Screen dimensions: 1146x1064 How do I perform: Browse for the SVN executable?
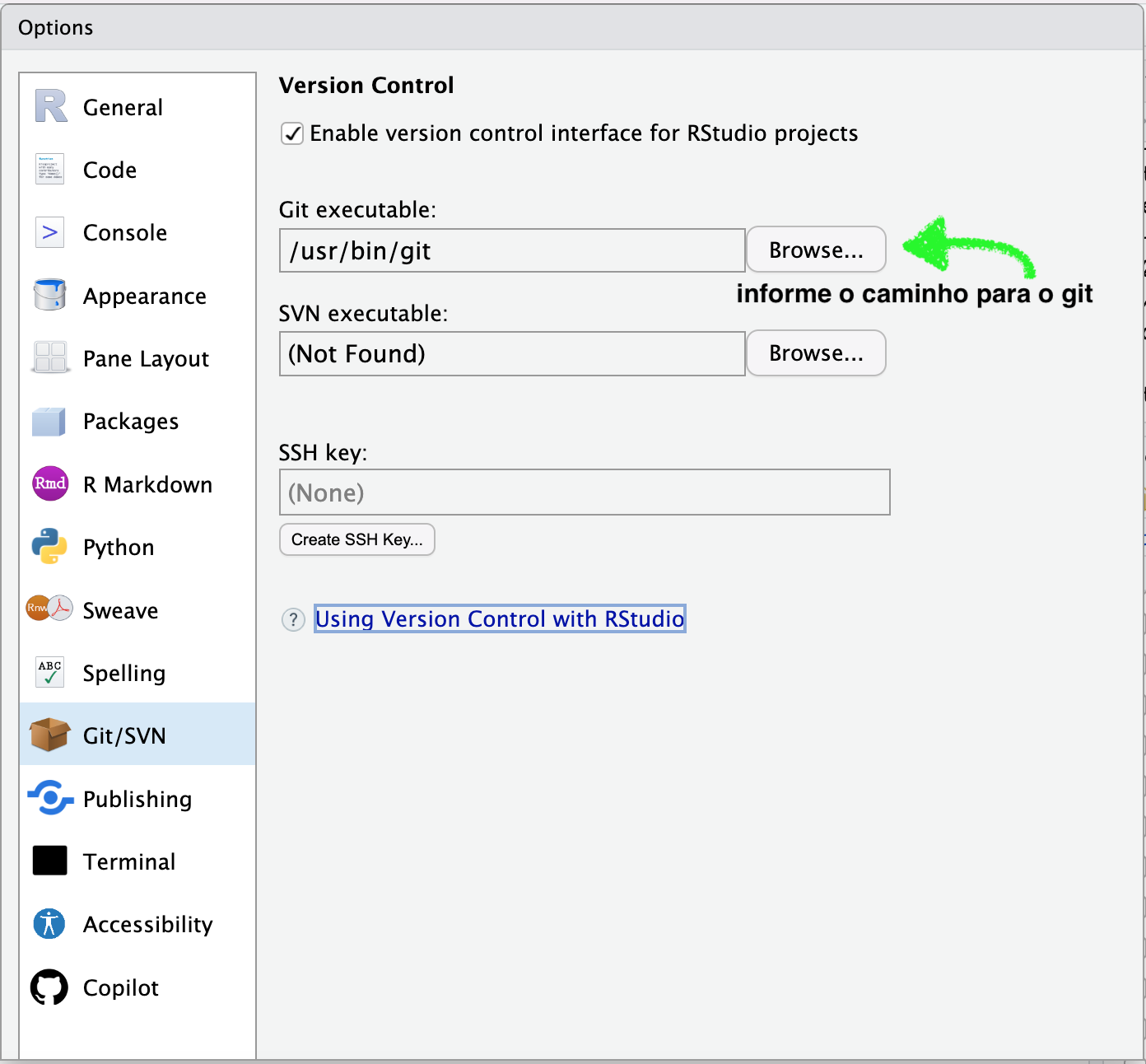[816, 352]
